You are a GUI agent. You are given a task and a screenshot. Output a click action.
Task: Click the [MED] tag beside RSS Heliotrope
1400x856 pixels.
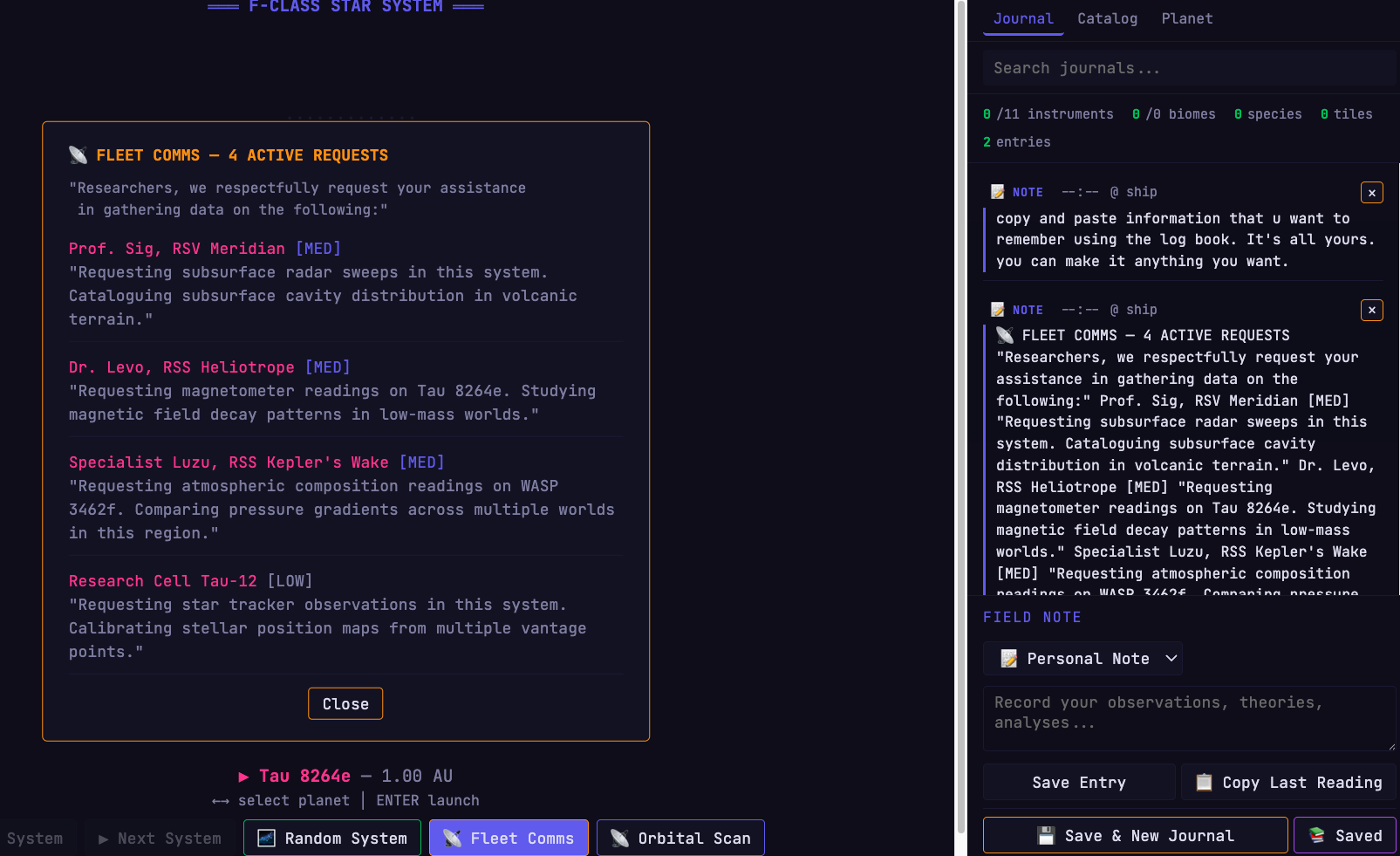(327, 367)
